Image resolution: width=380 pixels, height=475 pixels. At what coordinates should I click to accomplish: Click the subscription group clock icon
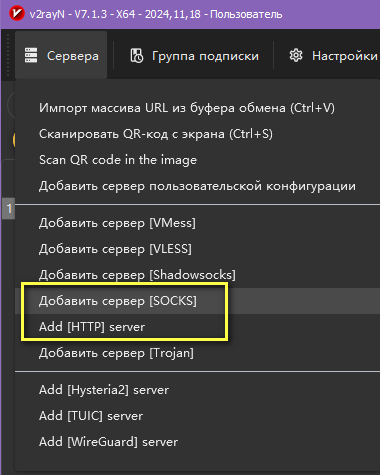[x=136, y=56]
